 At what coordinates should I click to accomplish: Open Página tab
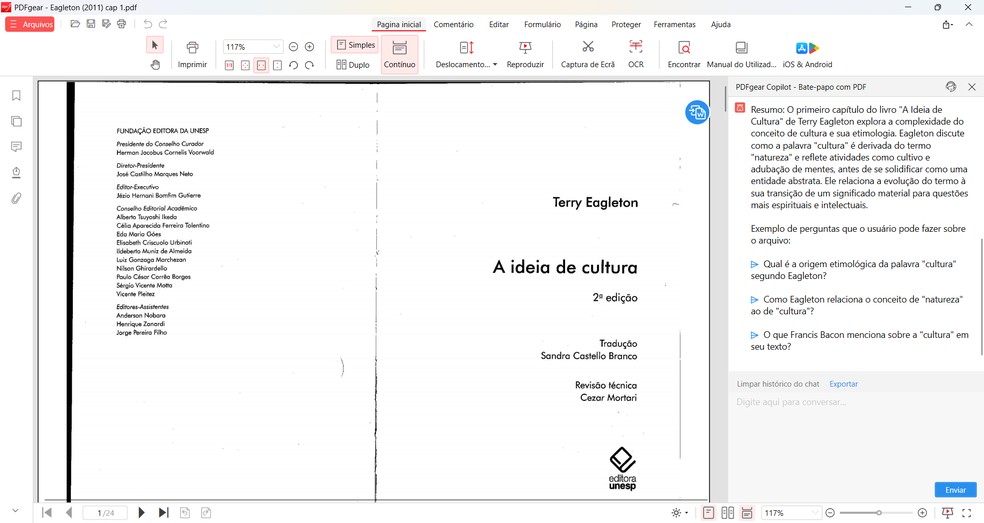tap(586, 24)
